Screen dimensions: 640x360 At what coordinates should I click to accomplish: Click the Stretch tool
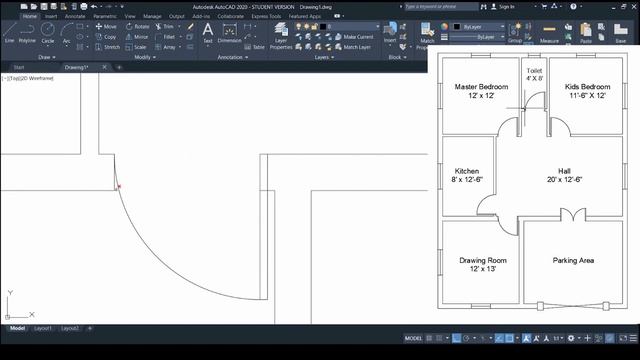click(x=108, y=47)
